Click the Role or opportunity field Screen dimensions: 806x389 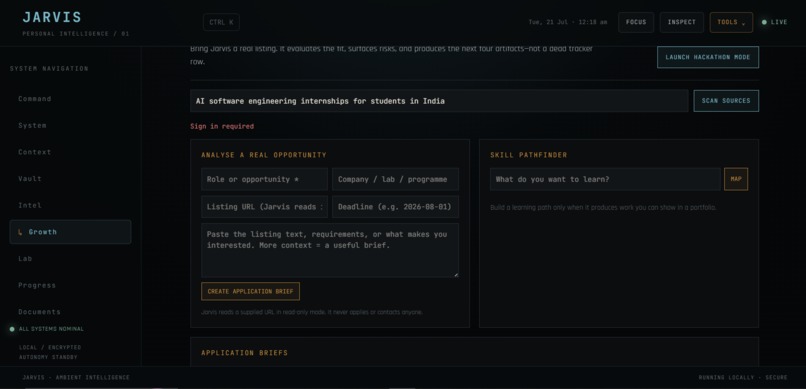(x=264, y=179)
